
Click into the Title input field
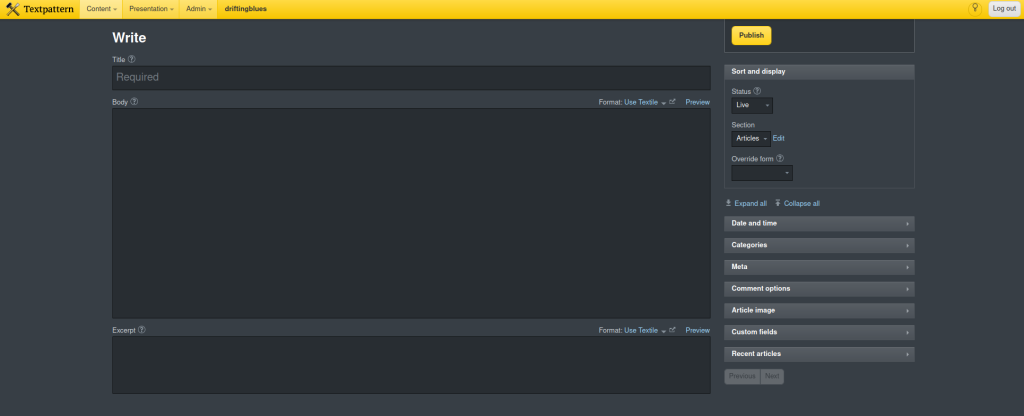(411, 78)
